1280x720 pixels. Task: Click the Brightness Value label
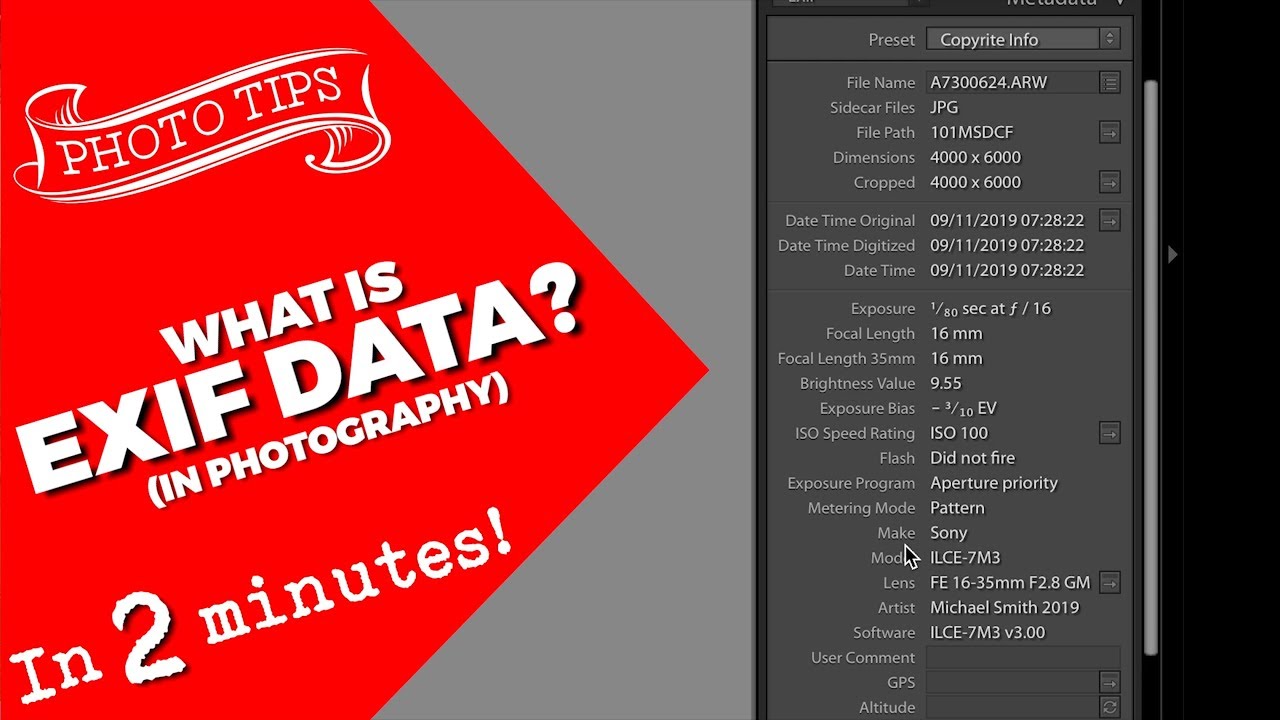[857, 383]
